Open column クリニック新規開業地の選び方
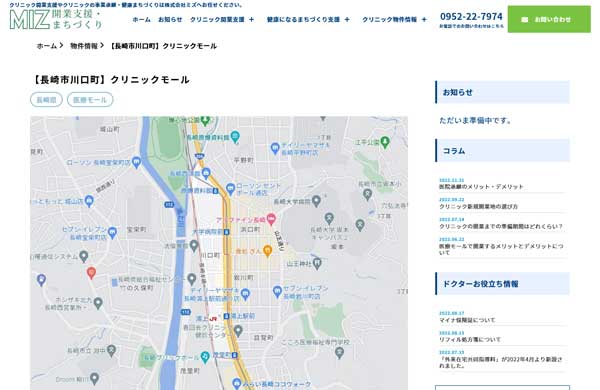 tap(478, 207)
